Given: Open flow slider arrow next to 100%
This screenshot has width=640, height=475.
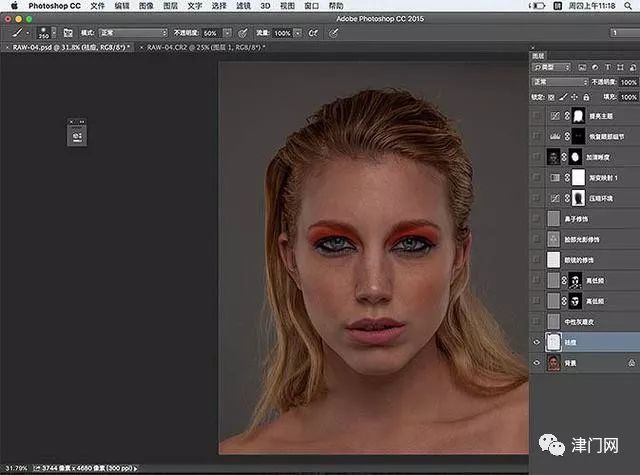Looking at the screenshot, I should pos(298,33).
